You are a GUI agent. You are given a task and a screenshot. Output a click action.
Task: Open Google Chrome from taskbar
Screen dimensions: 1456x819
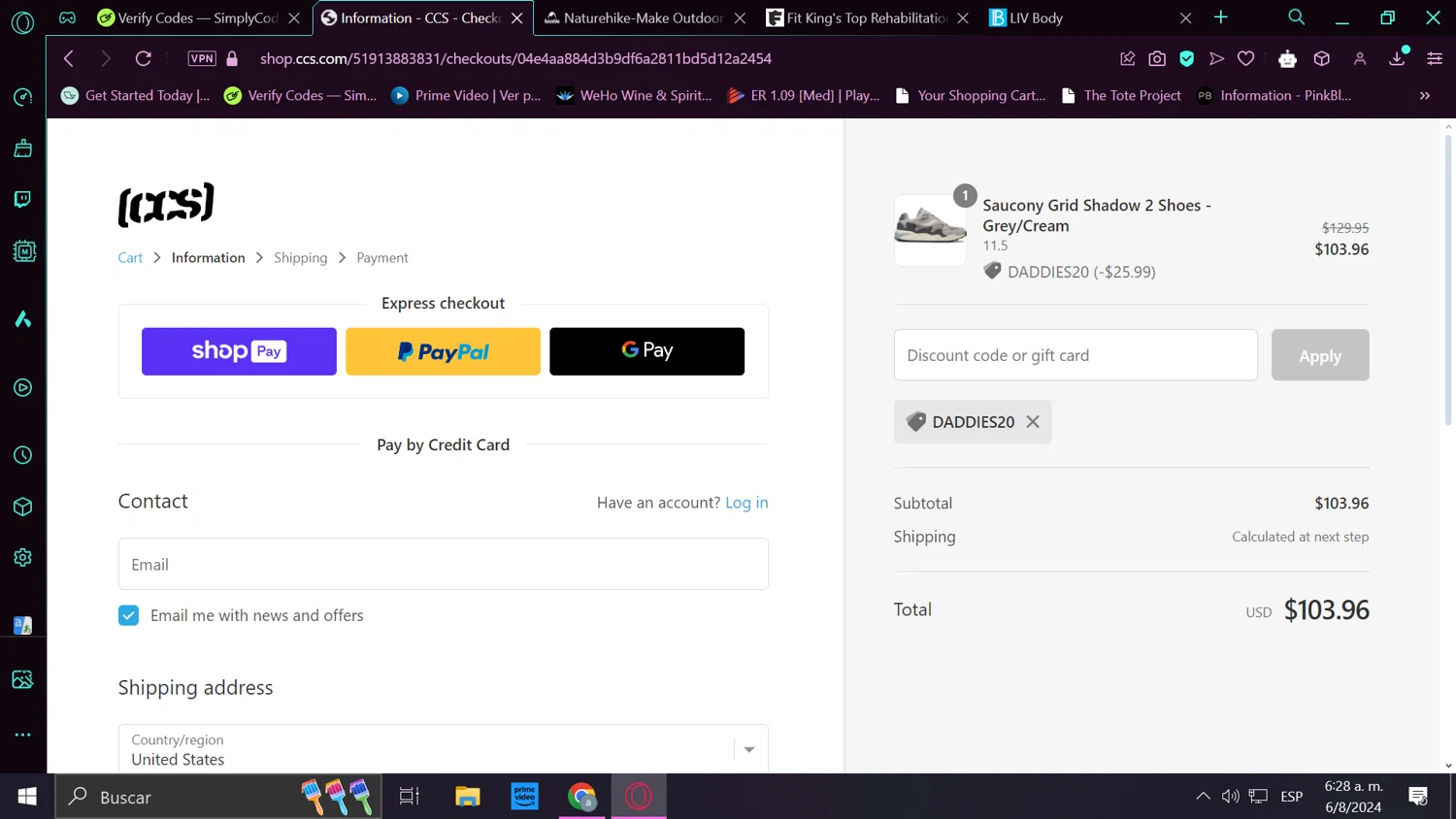tap(581, 797)
